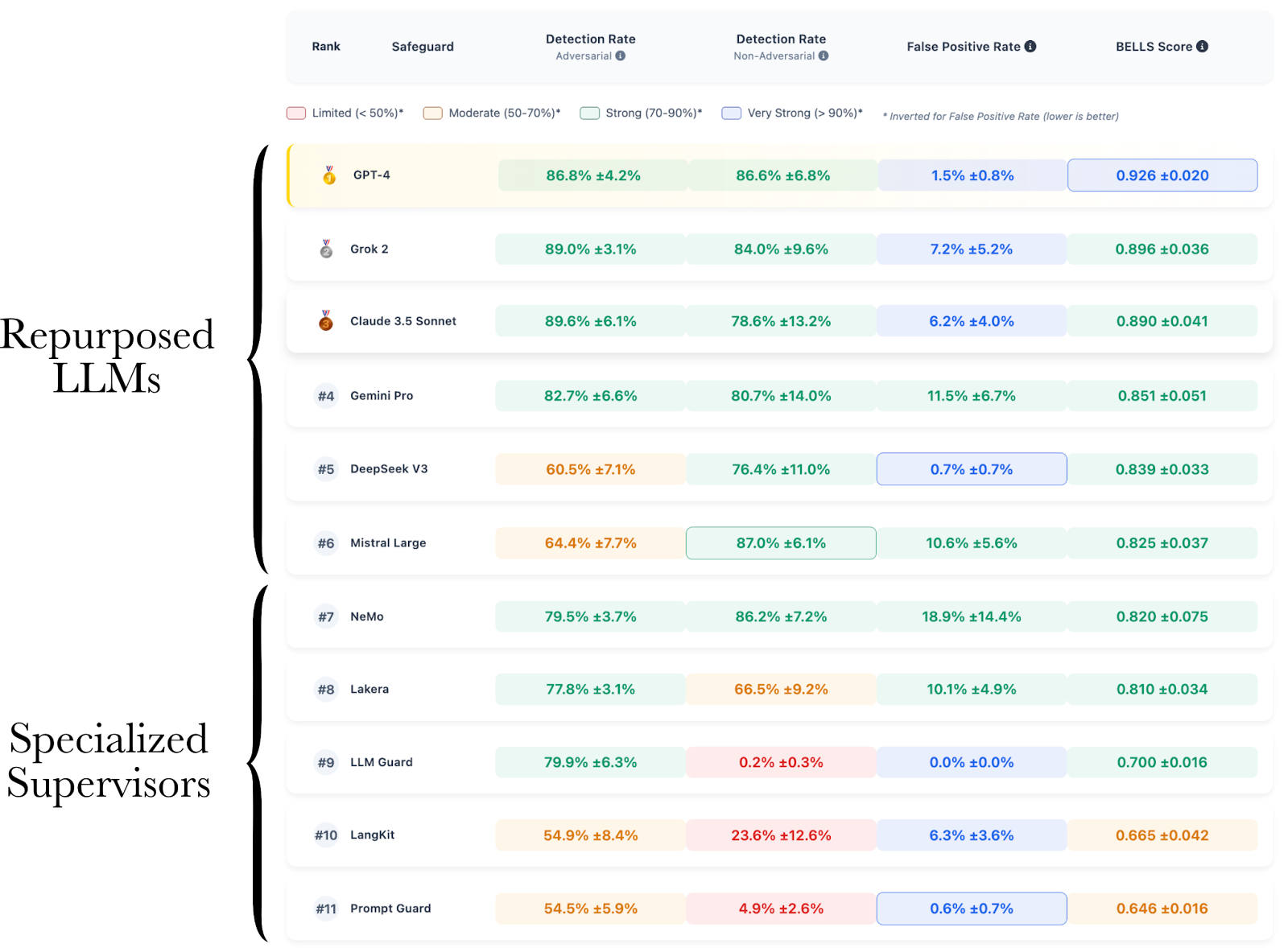
Task: Select the NeMo safeguard name
Action: coord(367,617)
